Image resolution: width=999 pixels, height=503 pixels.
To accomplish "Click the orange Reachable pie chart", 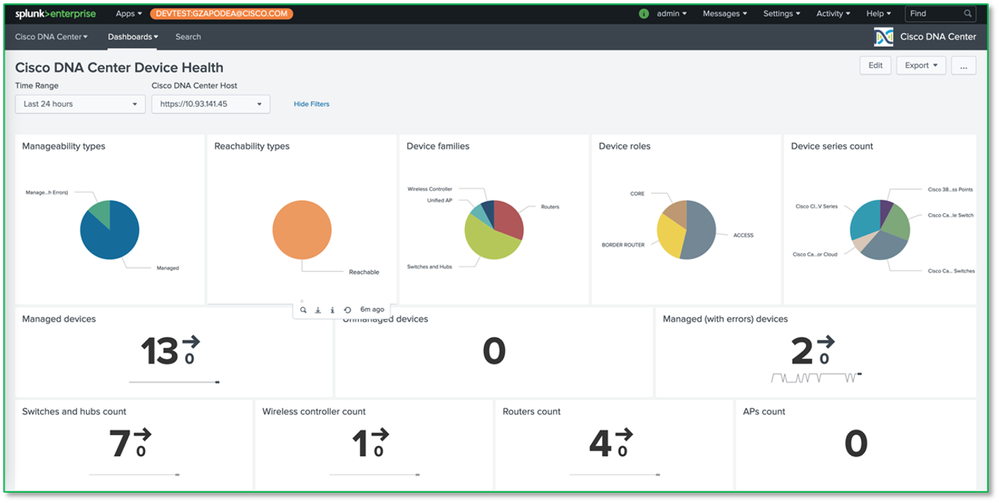I will [302, 230].
